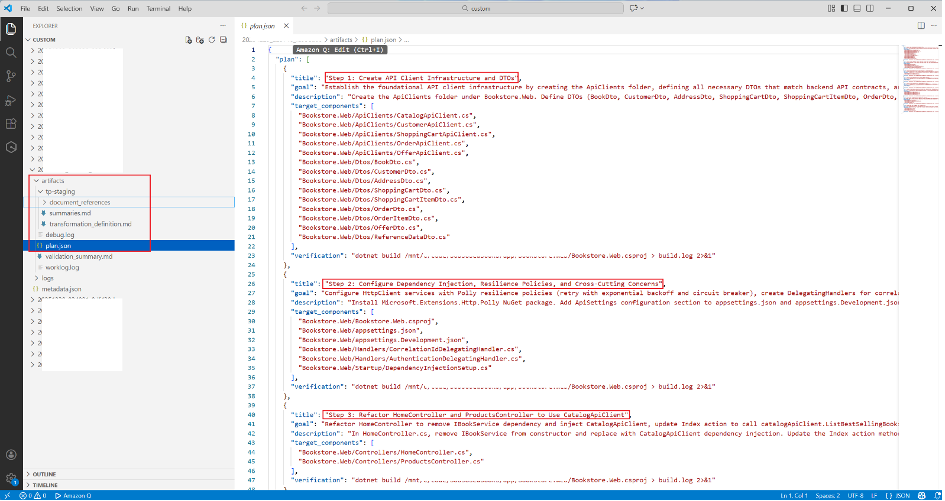Open the Run and Debug view
The height and width of the screenshot is (501, 945).
point(11,99)
